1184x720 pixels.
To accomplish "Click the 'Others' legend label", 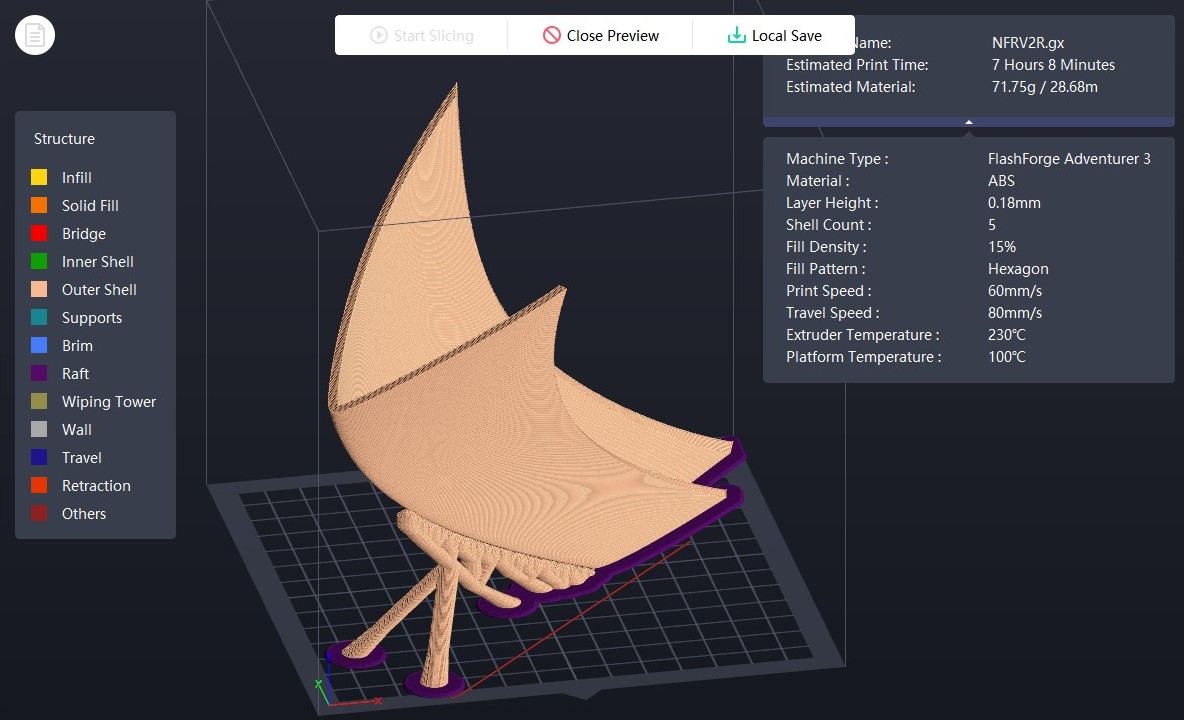I will [84, 513].
